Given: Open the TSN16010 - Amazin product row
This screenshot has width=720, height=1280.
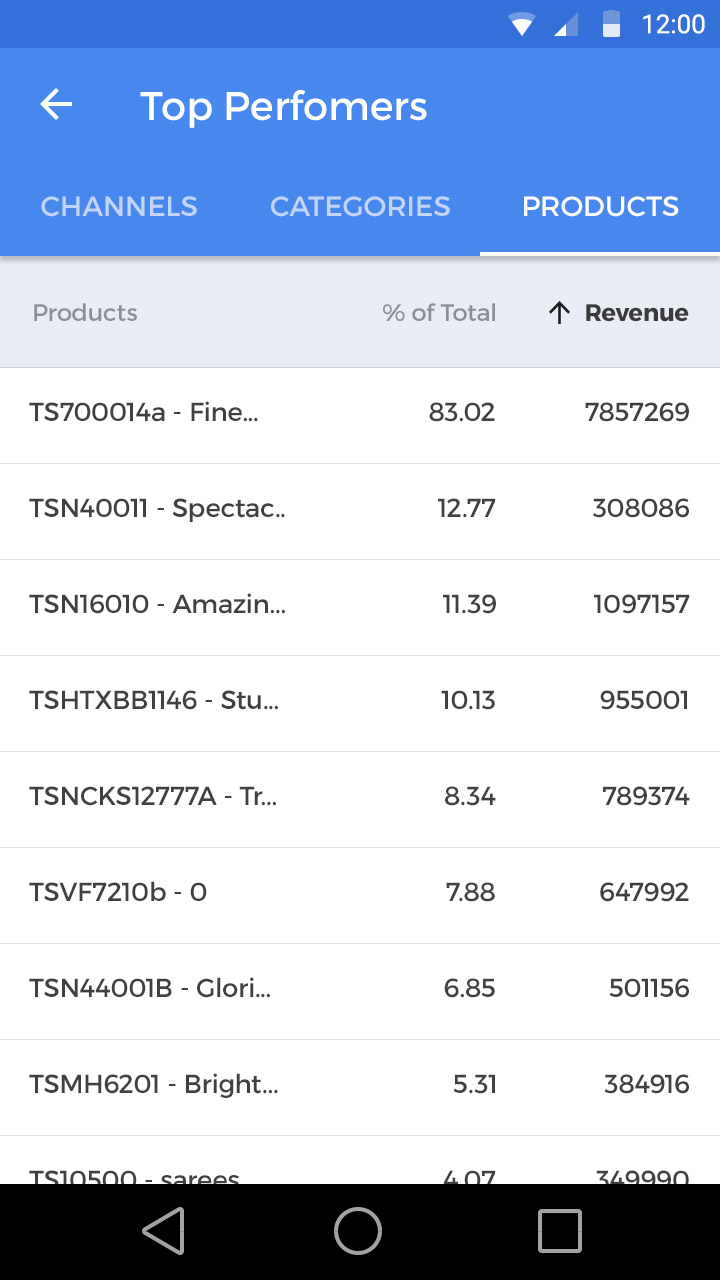Looking at the screenshot, I should [x=360, y=604].
